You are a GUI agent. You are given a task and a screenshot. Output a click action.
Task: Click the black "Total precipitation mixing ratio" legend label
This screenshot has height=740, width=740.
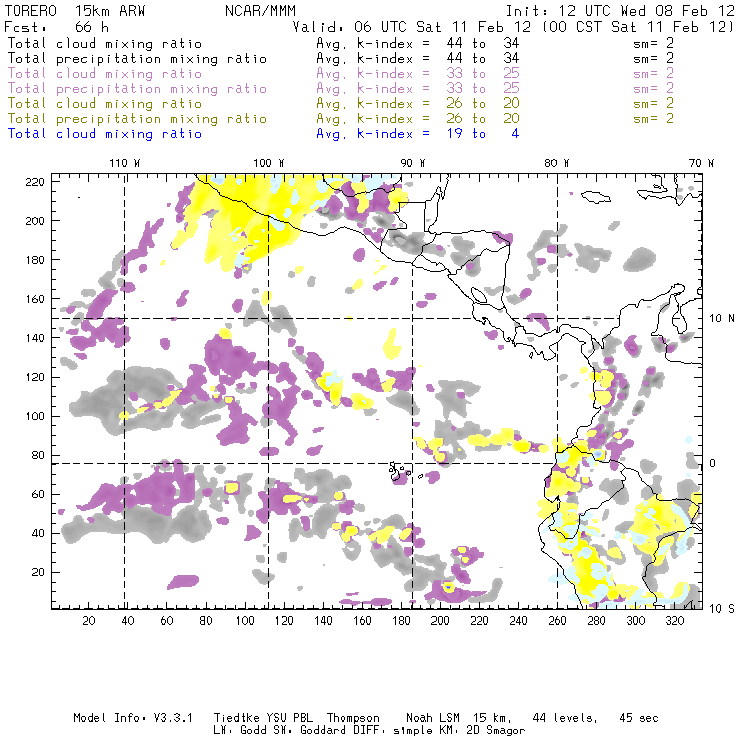[137, 59]
